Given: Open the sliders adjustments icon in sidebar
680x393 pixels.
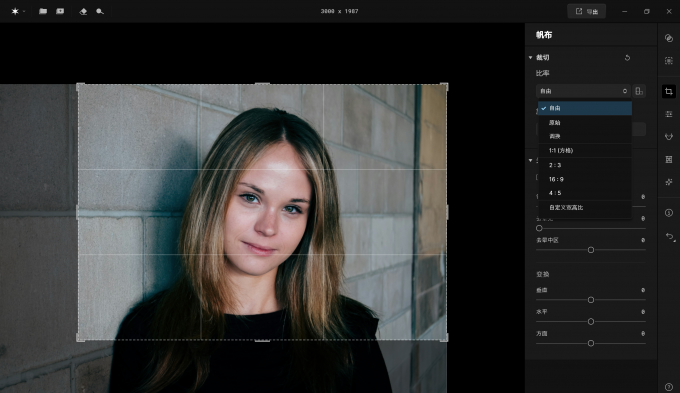Looking at the screenshot, I should (x=669, y=114).
